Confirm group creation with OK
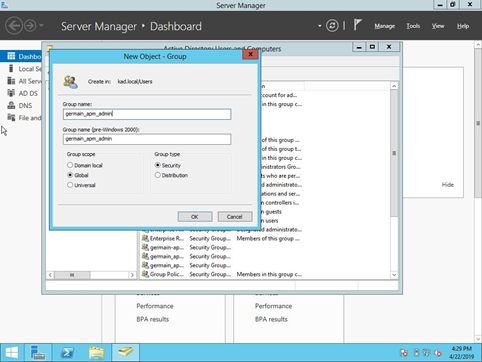This screenshot has width=482, height=362. 195,217
